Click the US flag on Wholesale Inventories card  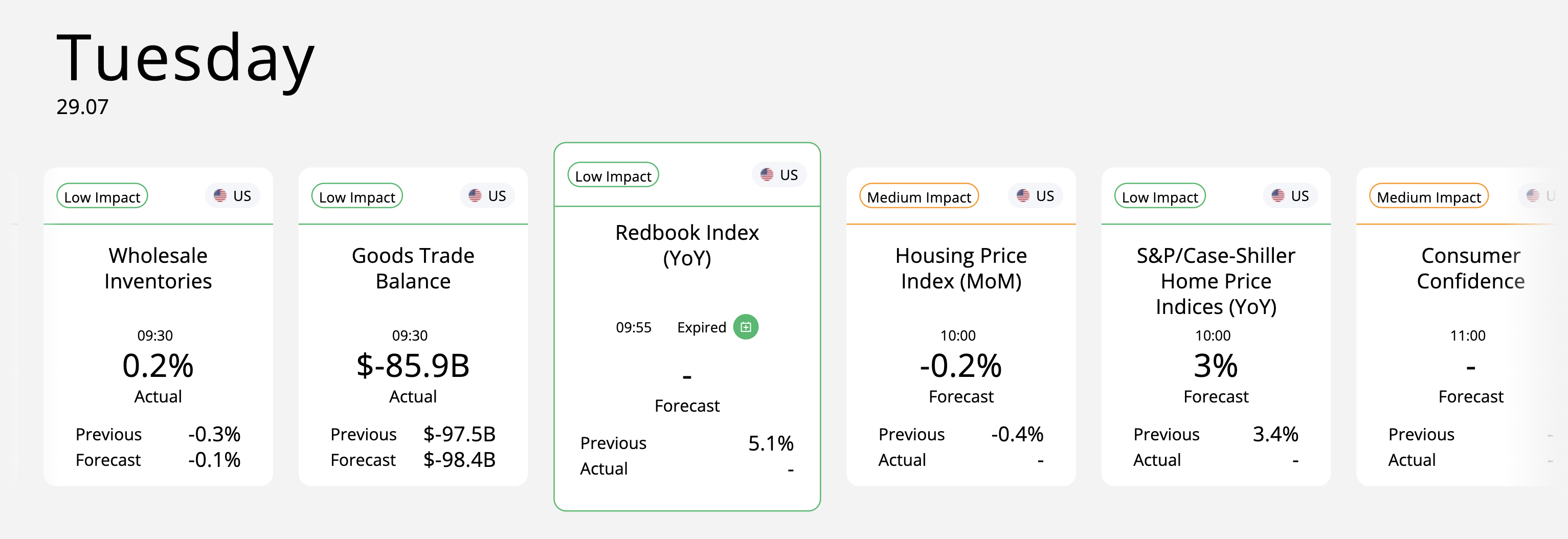[x=220, y=196]
